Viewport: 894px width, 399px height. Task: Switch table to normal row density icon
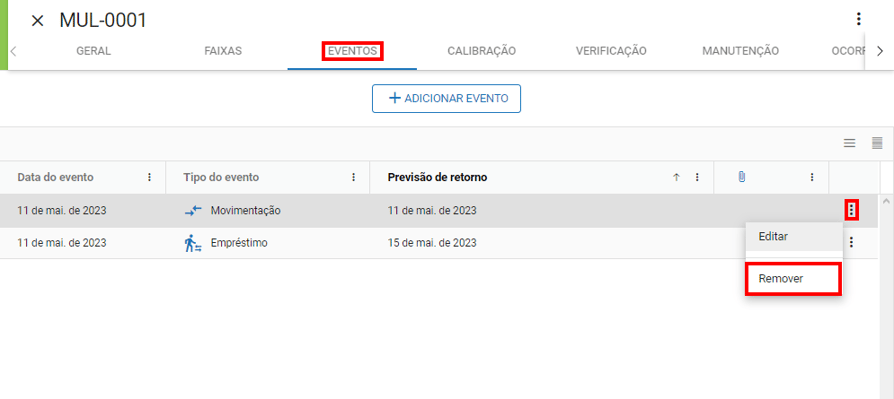(850, 144)
